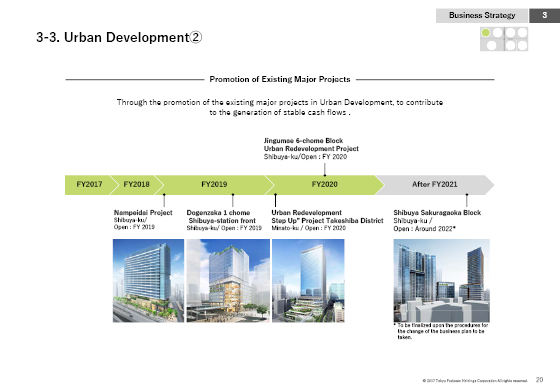Image resolution: width=560 pixels, height=388 pixels.
Task: Open the Dogenzaka 1 chome building image
Action: 228,281
